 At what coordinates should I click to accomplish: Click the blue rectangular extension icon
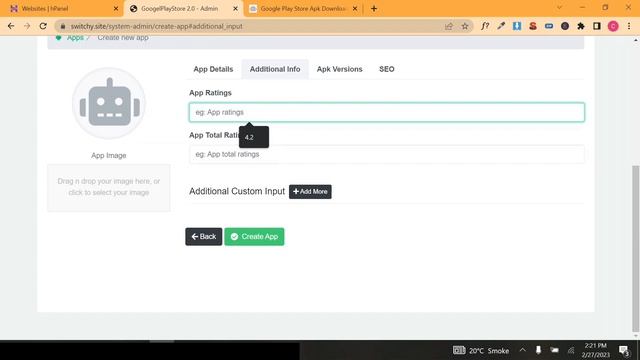pos(549,26)
